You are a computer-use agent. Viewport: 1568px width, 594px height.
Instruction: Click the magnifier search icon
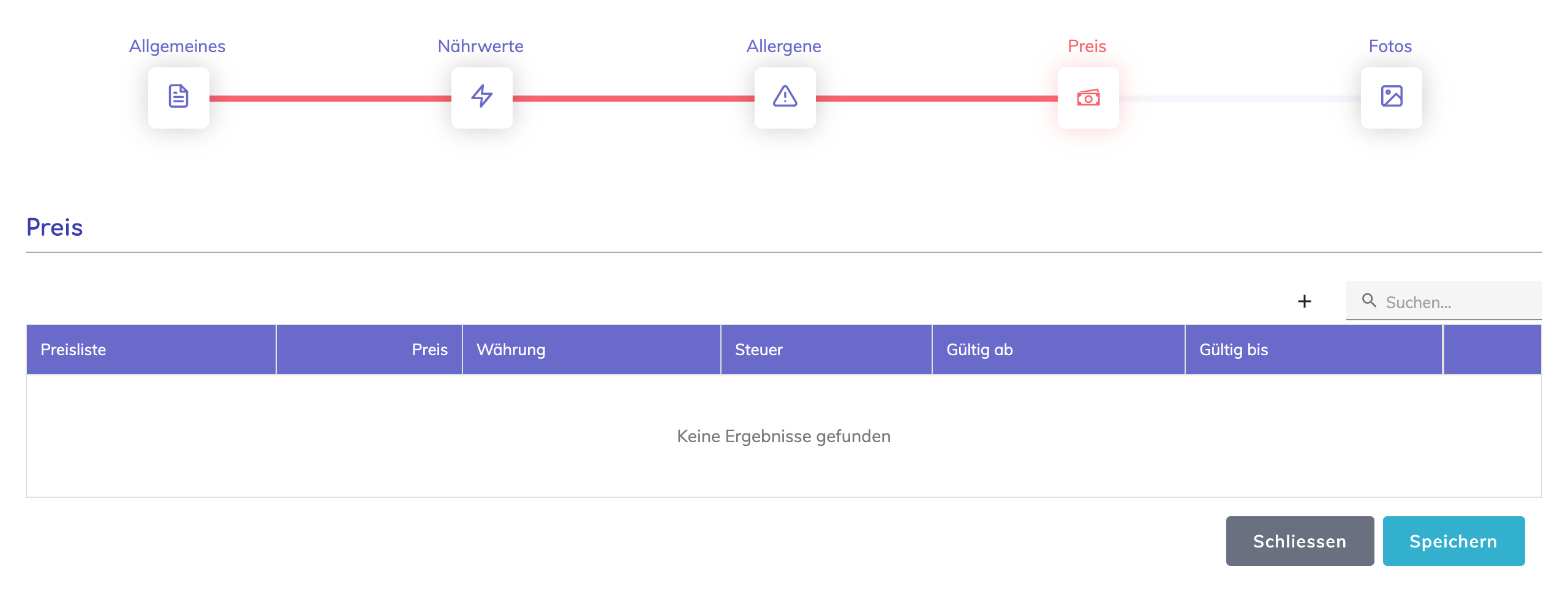1369,301
